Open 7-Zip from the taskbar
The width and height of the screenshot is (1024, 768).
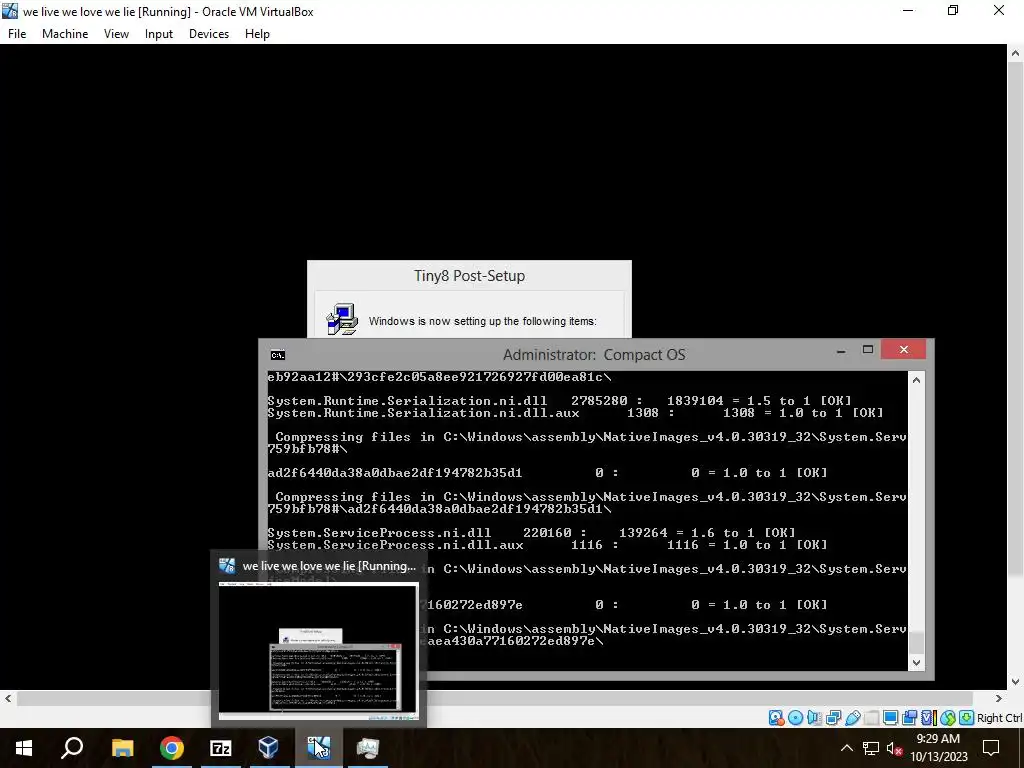[x=221, y=748]
